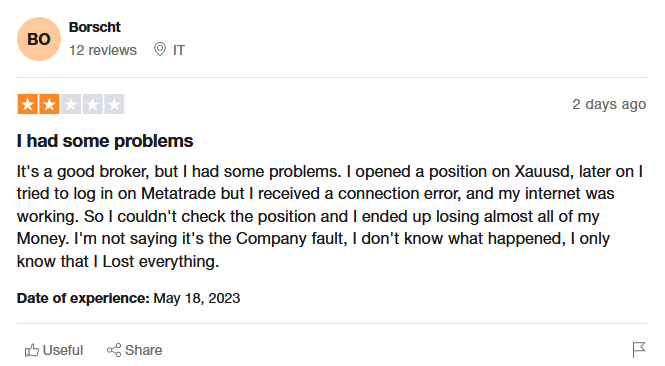Click the BO profile avatar circle
Screen dimensions: 665x366
[39, 39]
